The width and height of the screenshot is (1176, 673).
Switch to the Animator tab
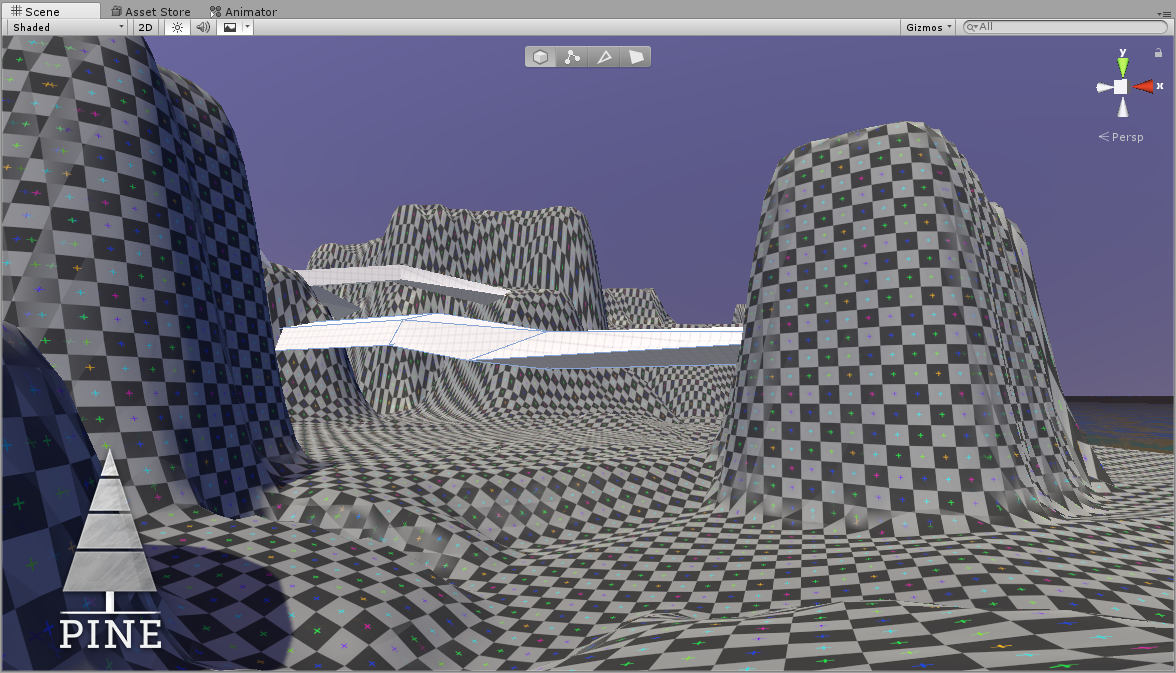click(243, 11)
